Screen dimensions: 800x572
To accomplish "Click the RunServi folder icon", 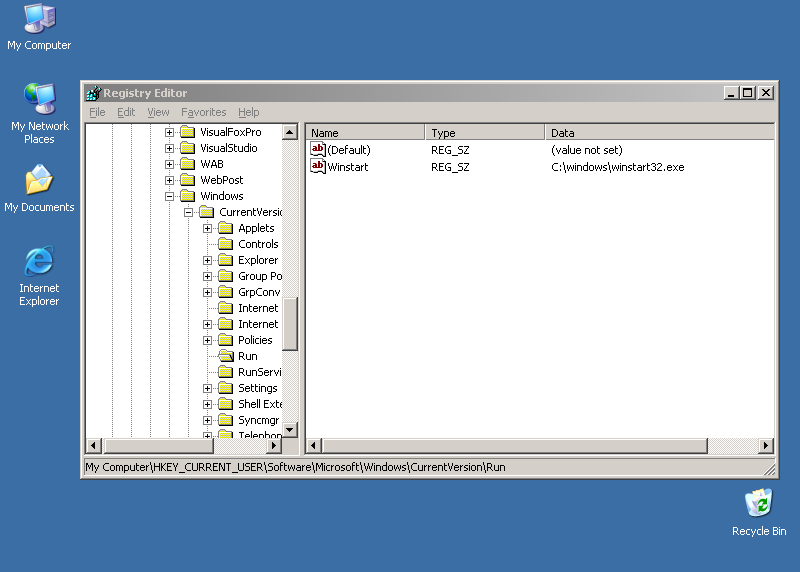I will click(x=226, y=372).
